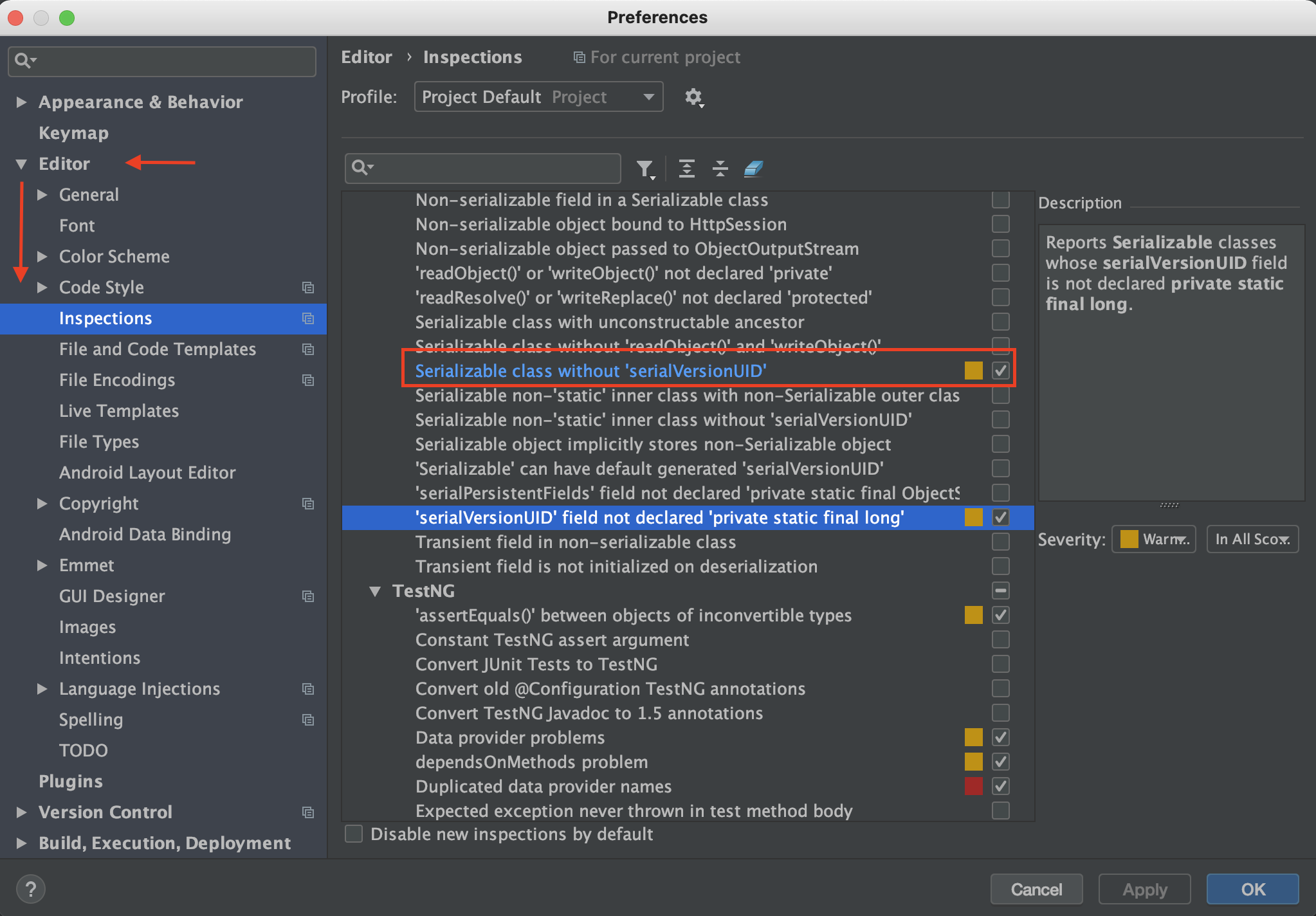Viewport: 1316px width, 916px height.
Task: Open the inspection profile settings gear
Action: pyautogui.click(x=694, y=97)
